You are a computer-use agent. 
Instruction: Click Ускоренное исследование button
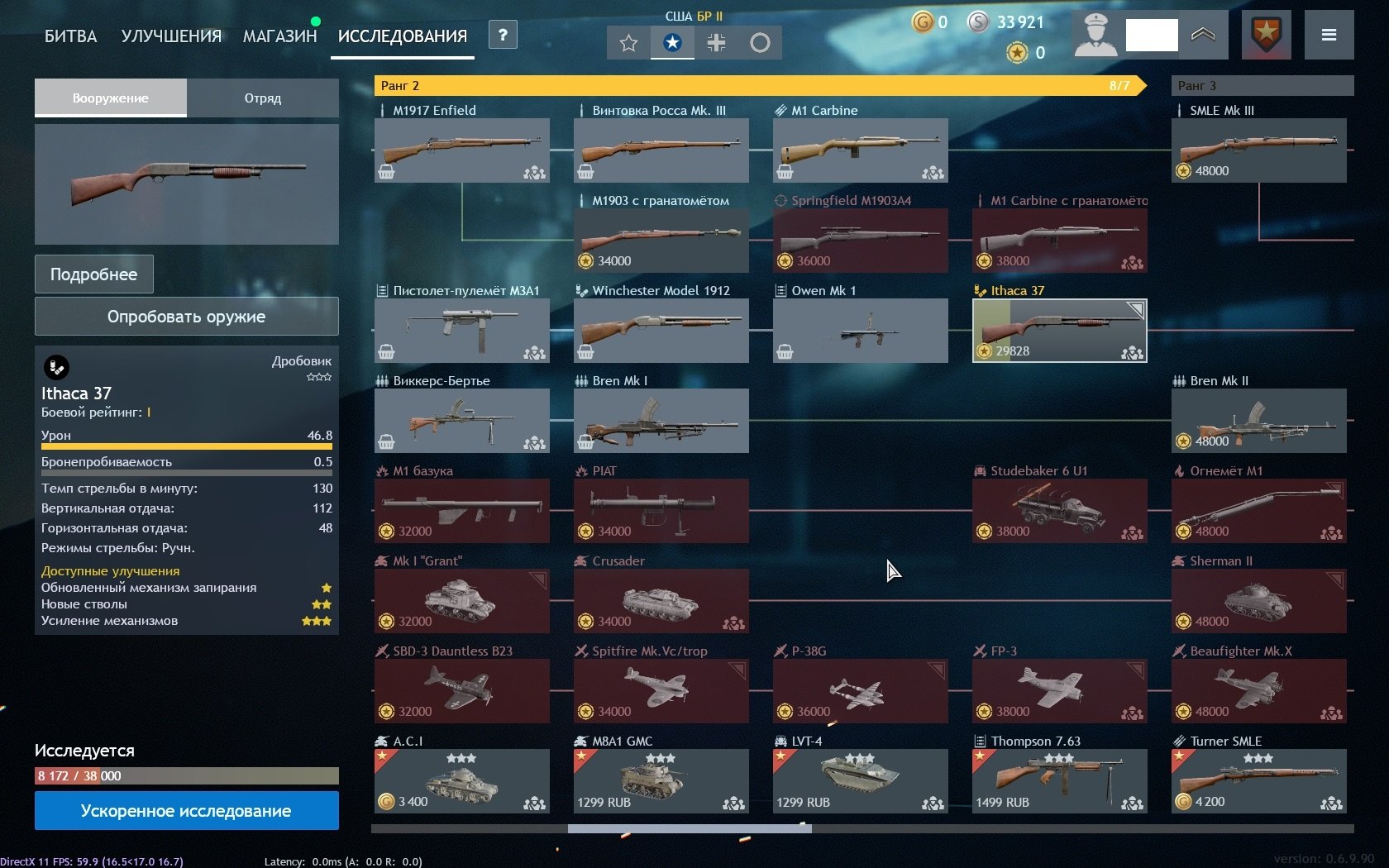pyautogui.click(x=187, y=810)
